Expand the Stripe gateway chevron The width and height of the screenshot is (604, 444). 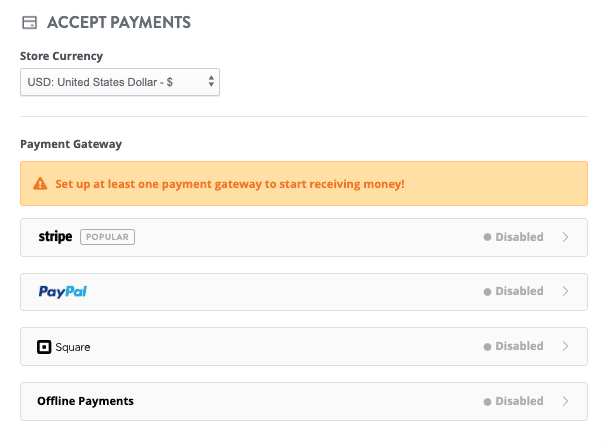coord(565,237)
